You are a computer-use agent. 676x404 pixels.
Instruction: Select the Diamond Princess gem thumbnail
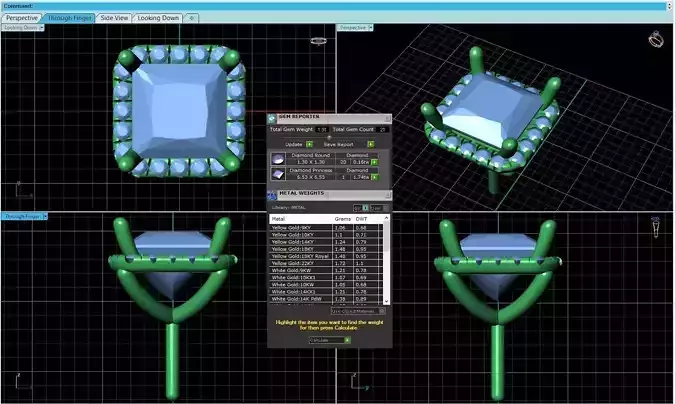pos(278,174)
